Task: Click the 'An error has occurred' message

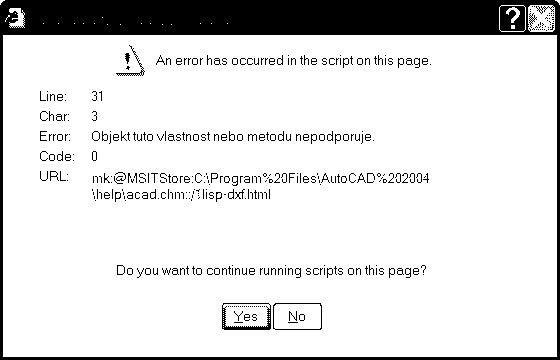Action: coord(294,61)
